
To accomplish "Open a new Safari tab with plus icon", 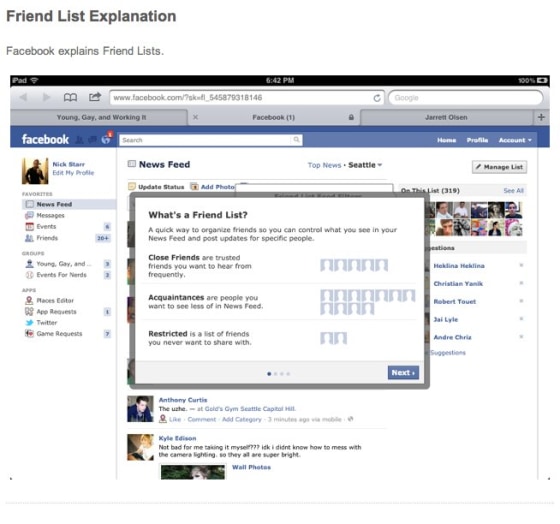I will tap(541, 117).
